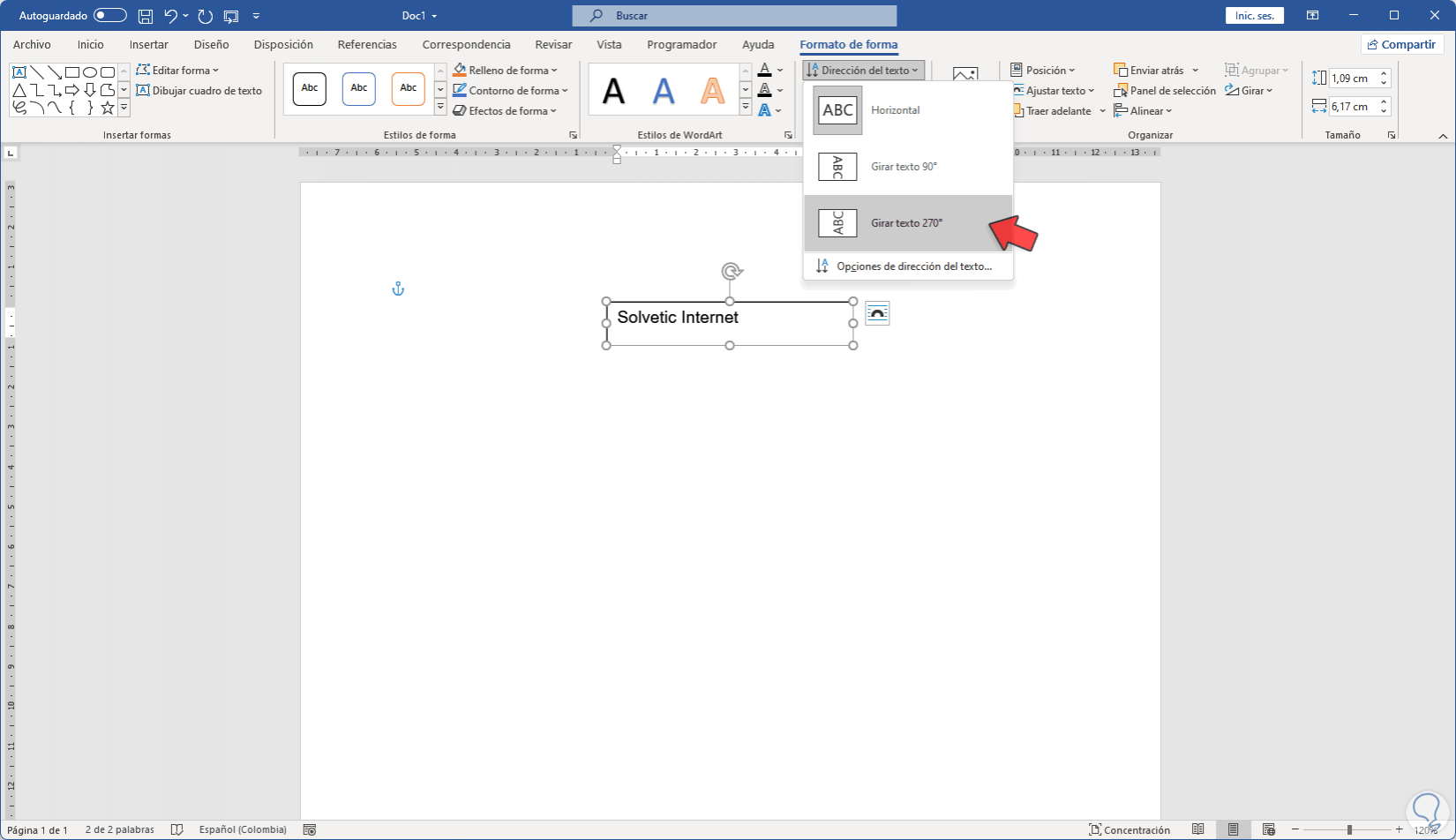Viewport: 1456px width, 840px height.
Task: Open Opciones de dirección del texto
Action: [908, 266]
